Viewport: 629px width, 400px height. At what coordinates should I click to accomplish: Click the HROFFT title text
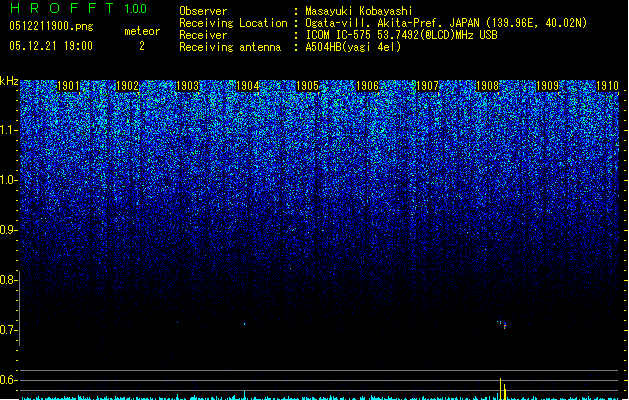tap(62, 8)
